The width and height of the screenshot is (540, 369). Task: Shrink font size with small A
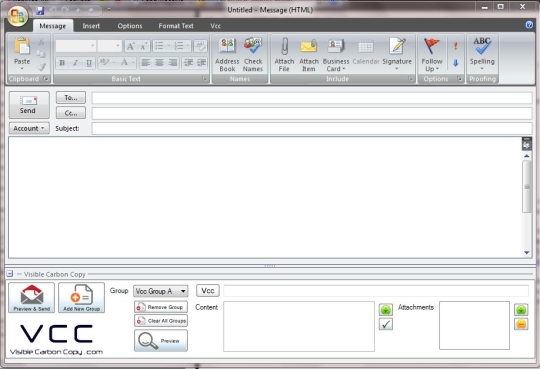coord(143,46)
